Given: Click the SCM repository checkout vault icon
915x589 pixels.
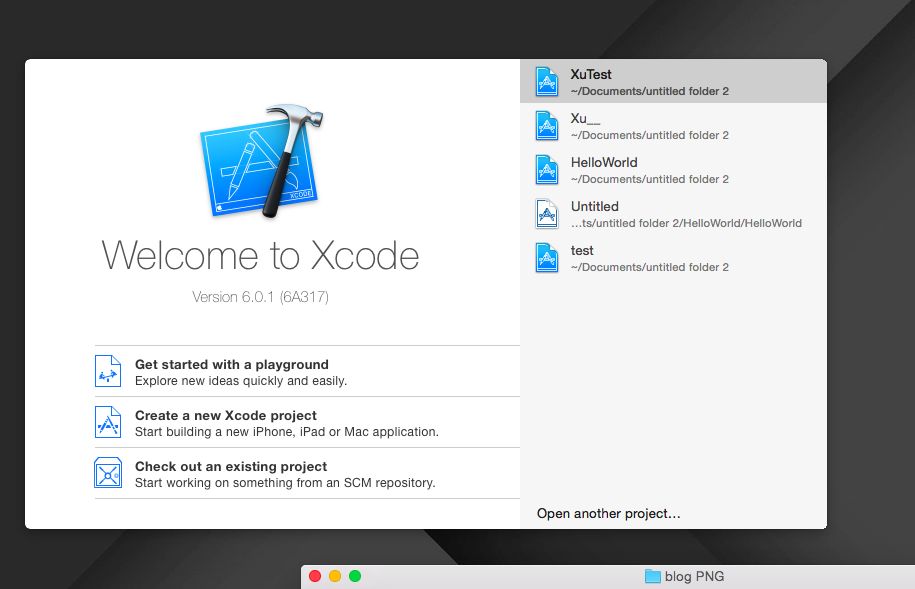Looking at the screenshot, I should pos(108,473).
